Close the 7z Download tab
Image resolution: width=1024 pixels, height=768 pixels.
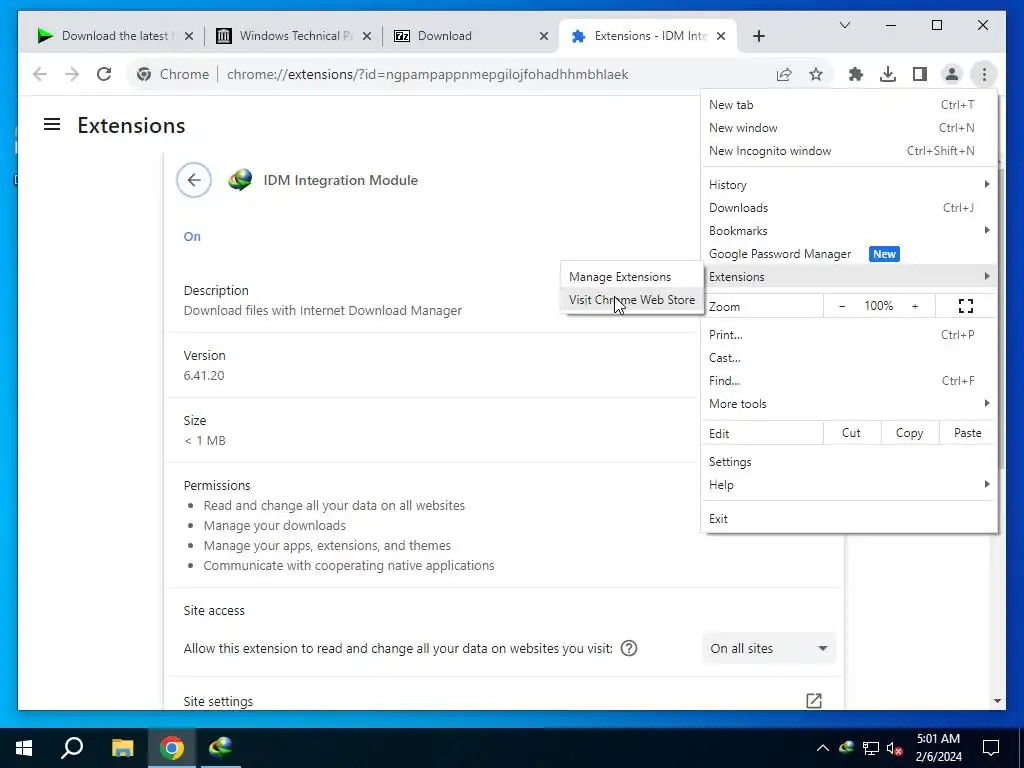543,36
